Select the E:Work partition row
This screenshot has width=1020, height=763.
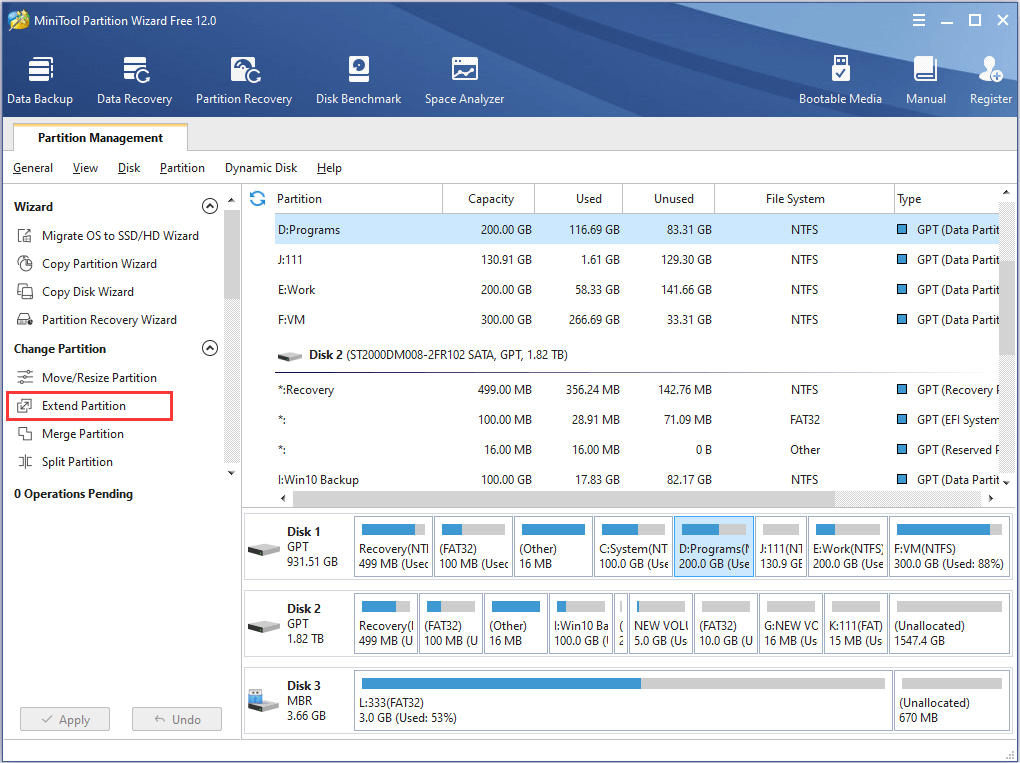pos(637,289)
